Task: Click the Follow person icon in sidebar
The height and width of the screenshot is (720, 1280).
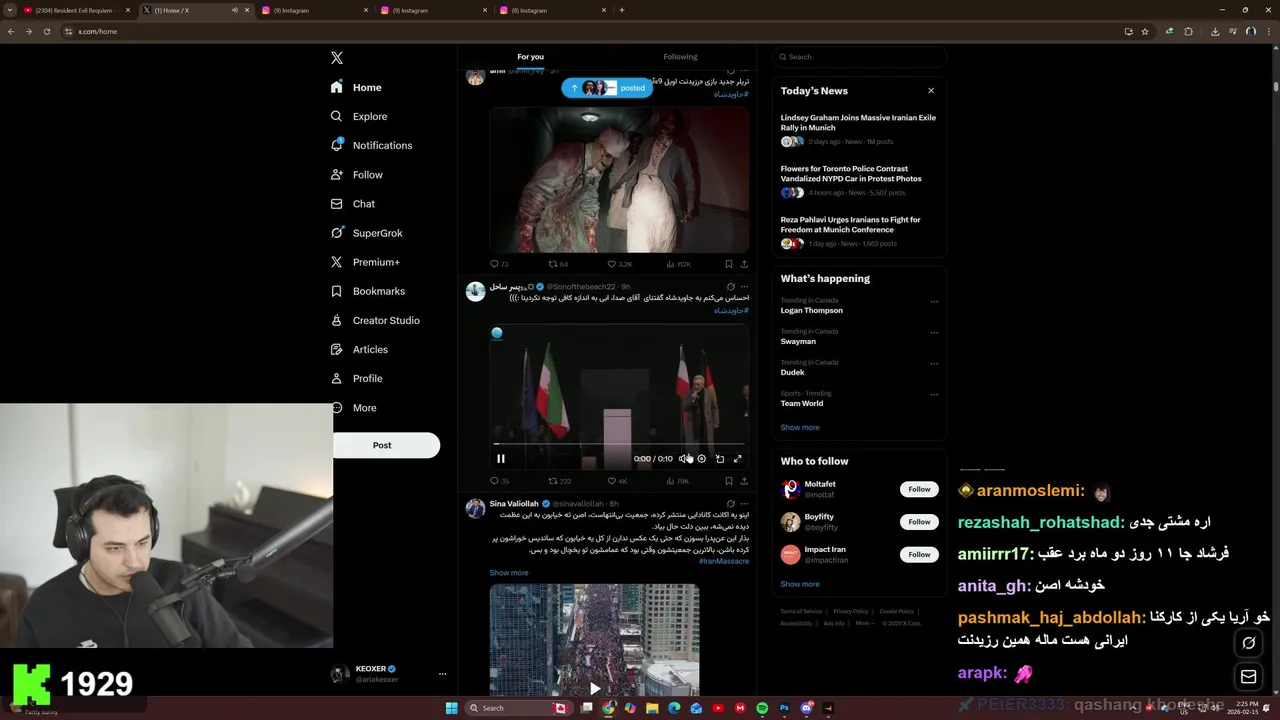Action: [x=337, y=175]
